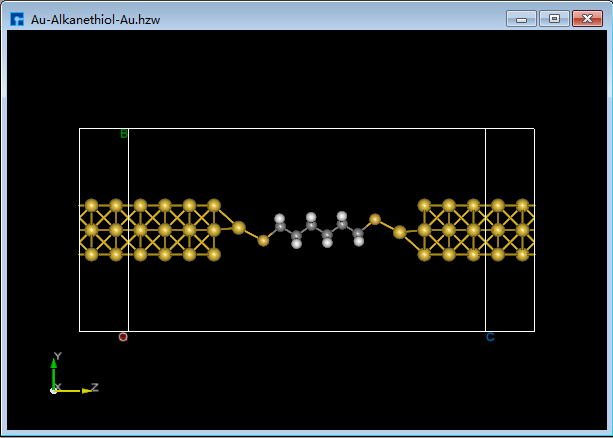Click the application icon in the title bar

[x=17, y=19]
